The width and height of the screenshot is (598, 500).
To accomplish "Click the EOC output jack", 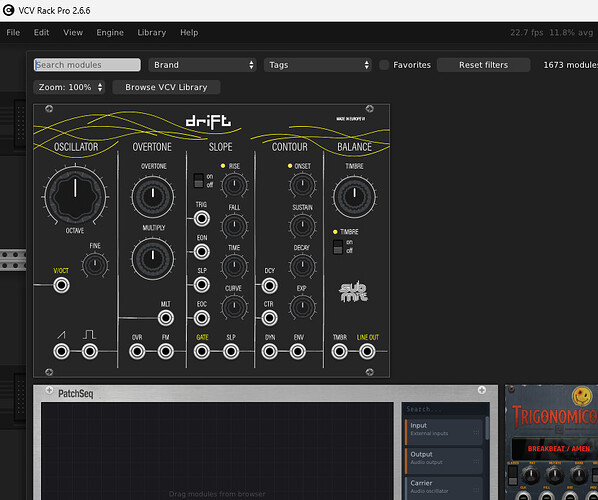I will pos(202,318).
